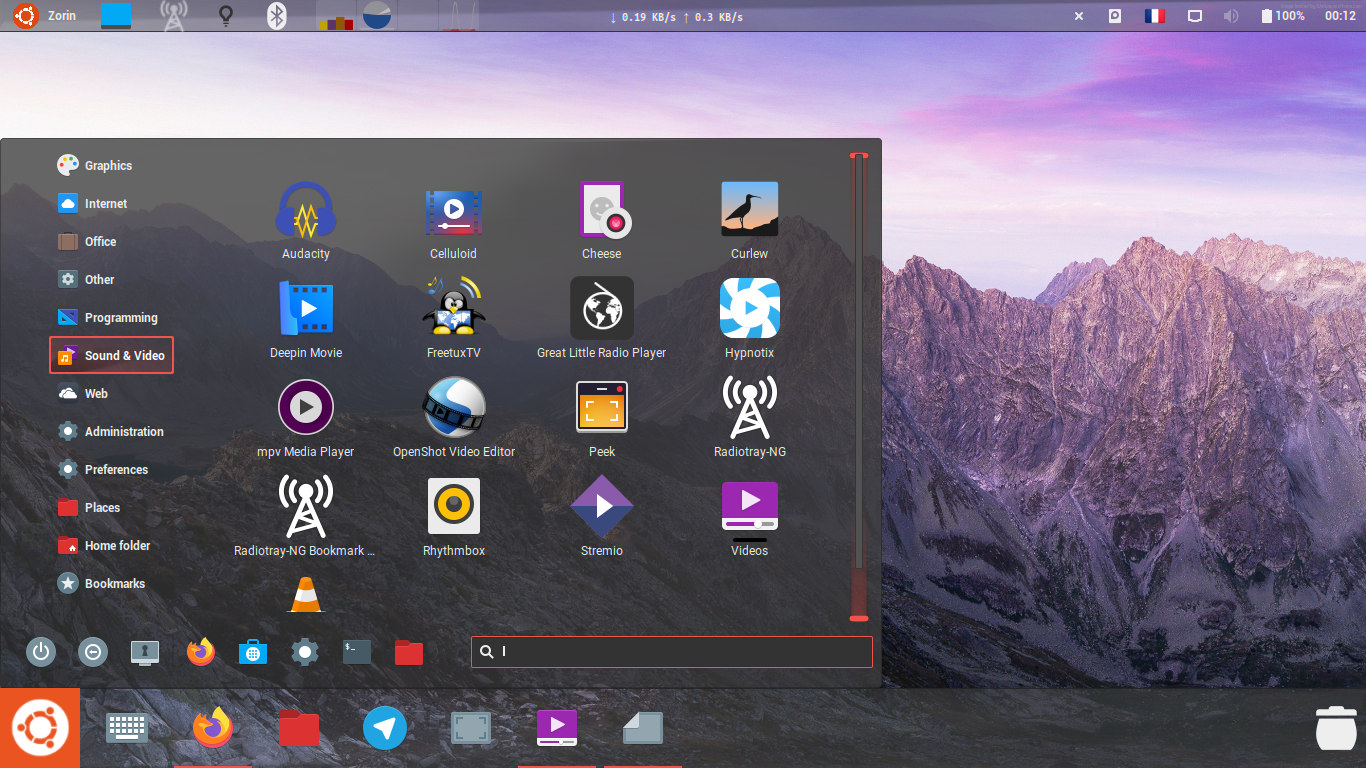Click the log out icon in the menu
This screenshot has width=1366, height=768.
coord(92,652)
